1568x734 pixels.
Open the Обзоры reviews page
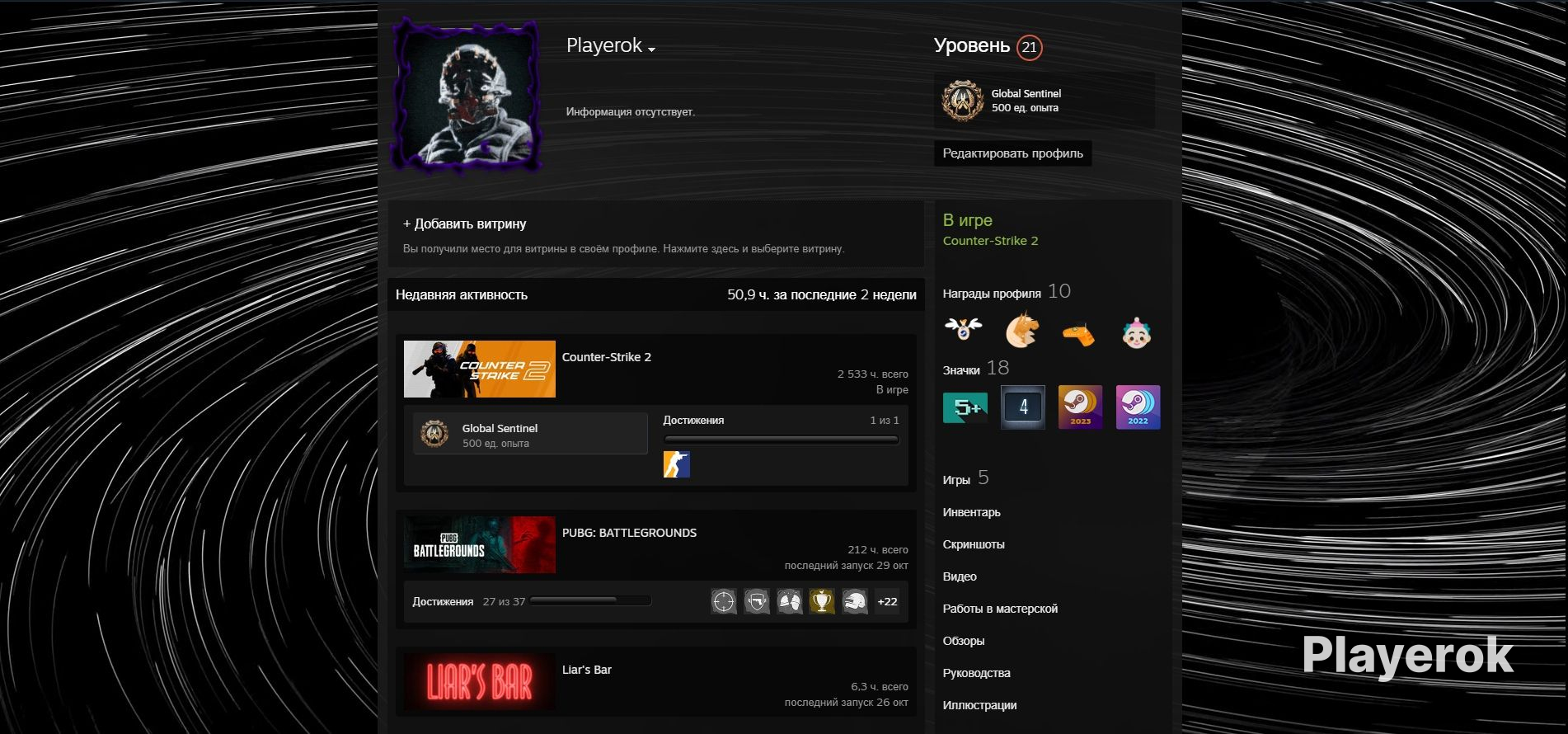coord(964,641)
